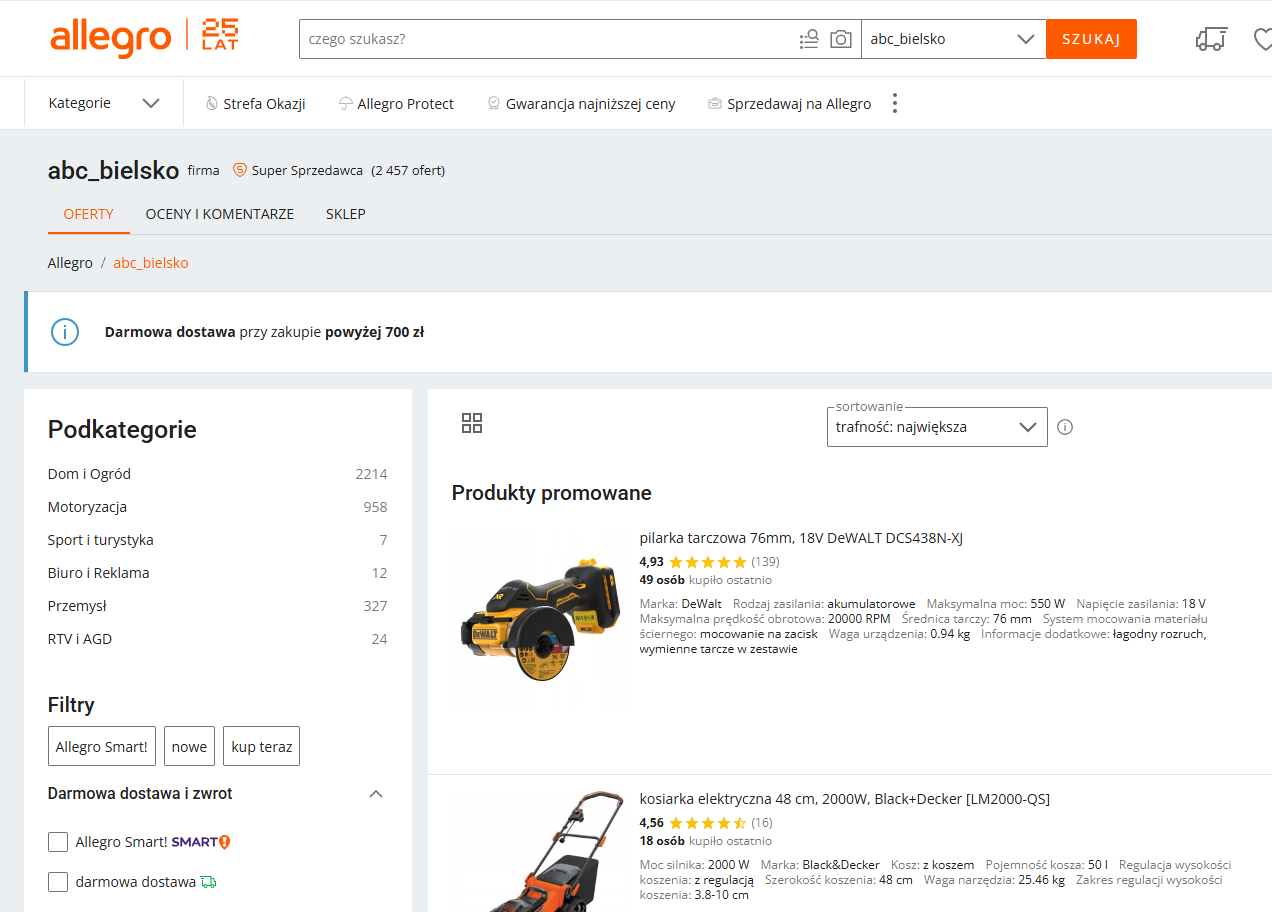1272x912 pixels.
Task: Click the sorting info icon
Action: click(x=1065, y=427)
